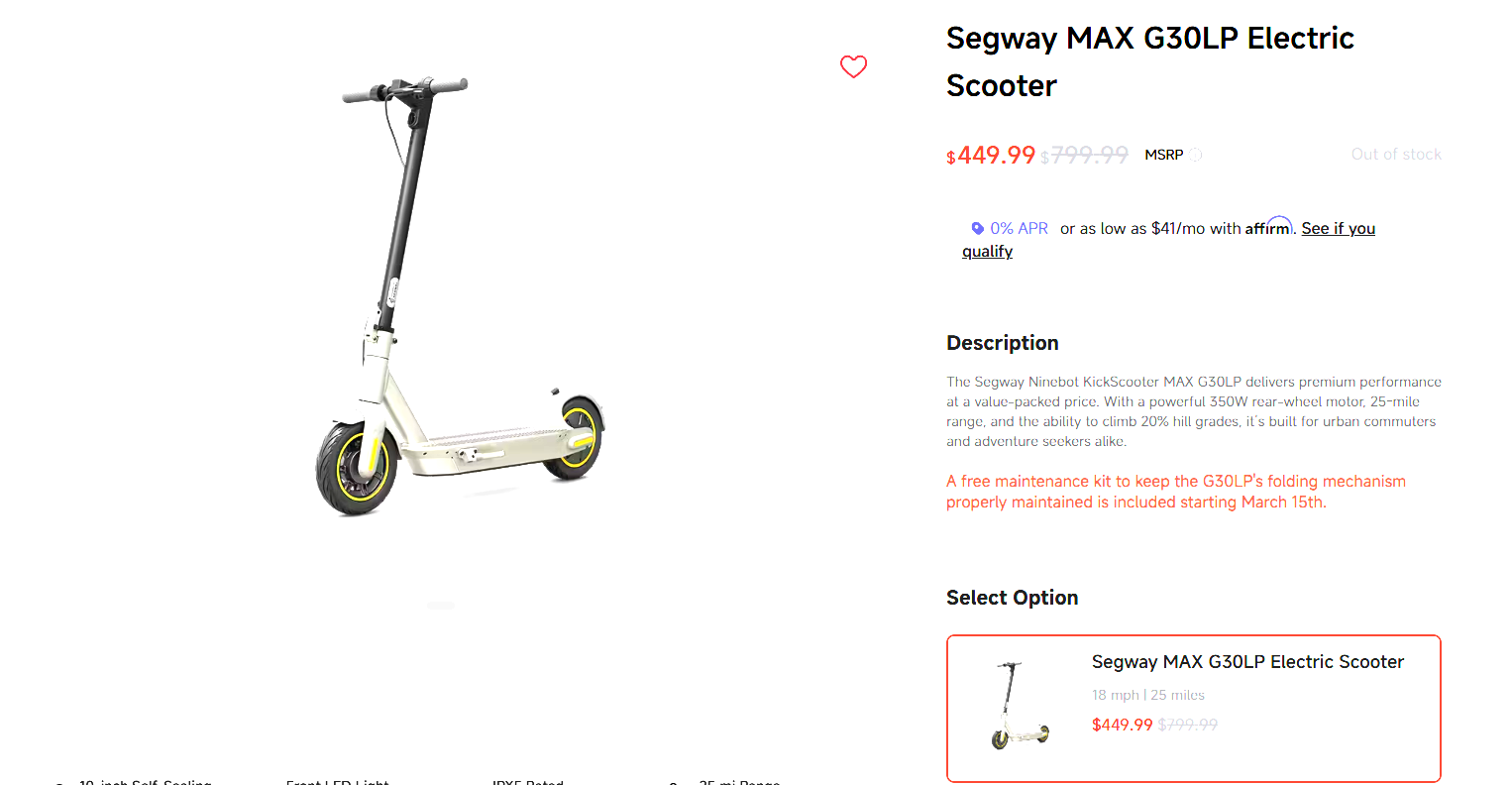Open the main scooter product image
The image size is (1512, 785).
[x=460, y=297]
